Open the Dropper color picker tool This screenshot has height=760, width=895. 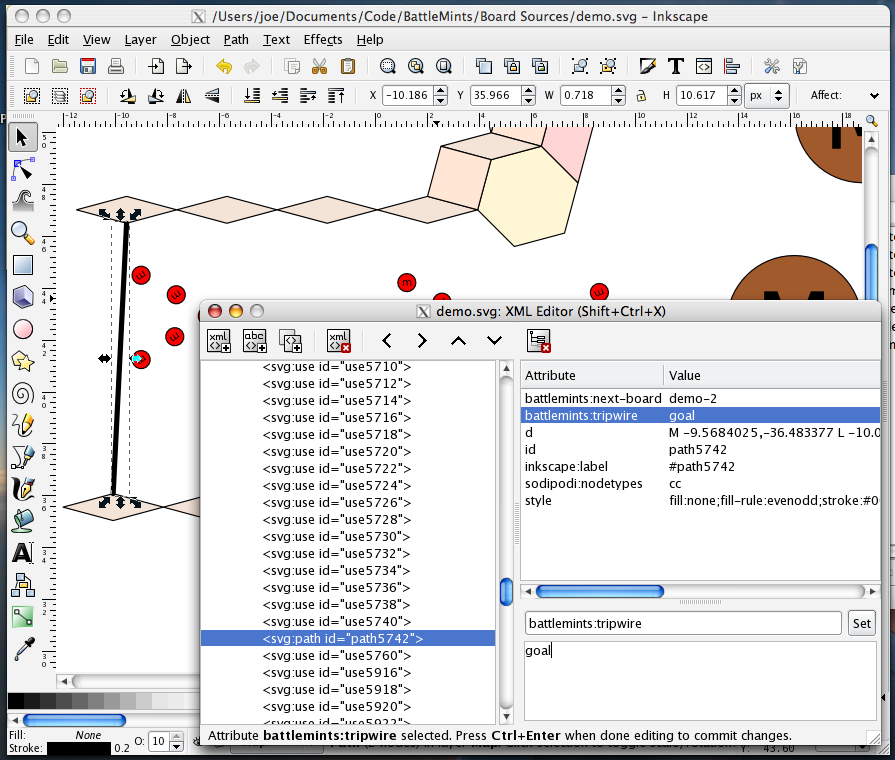coord(22,649)
